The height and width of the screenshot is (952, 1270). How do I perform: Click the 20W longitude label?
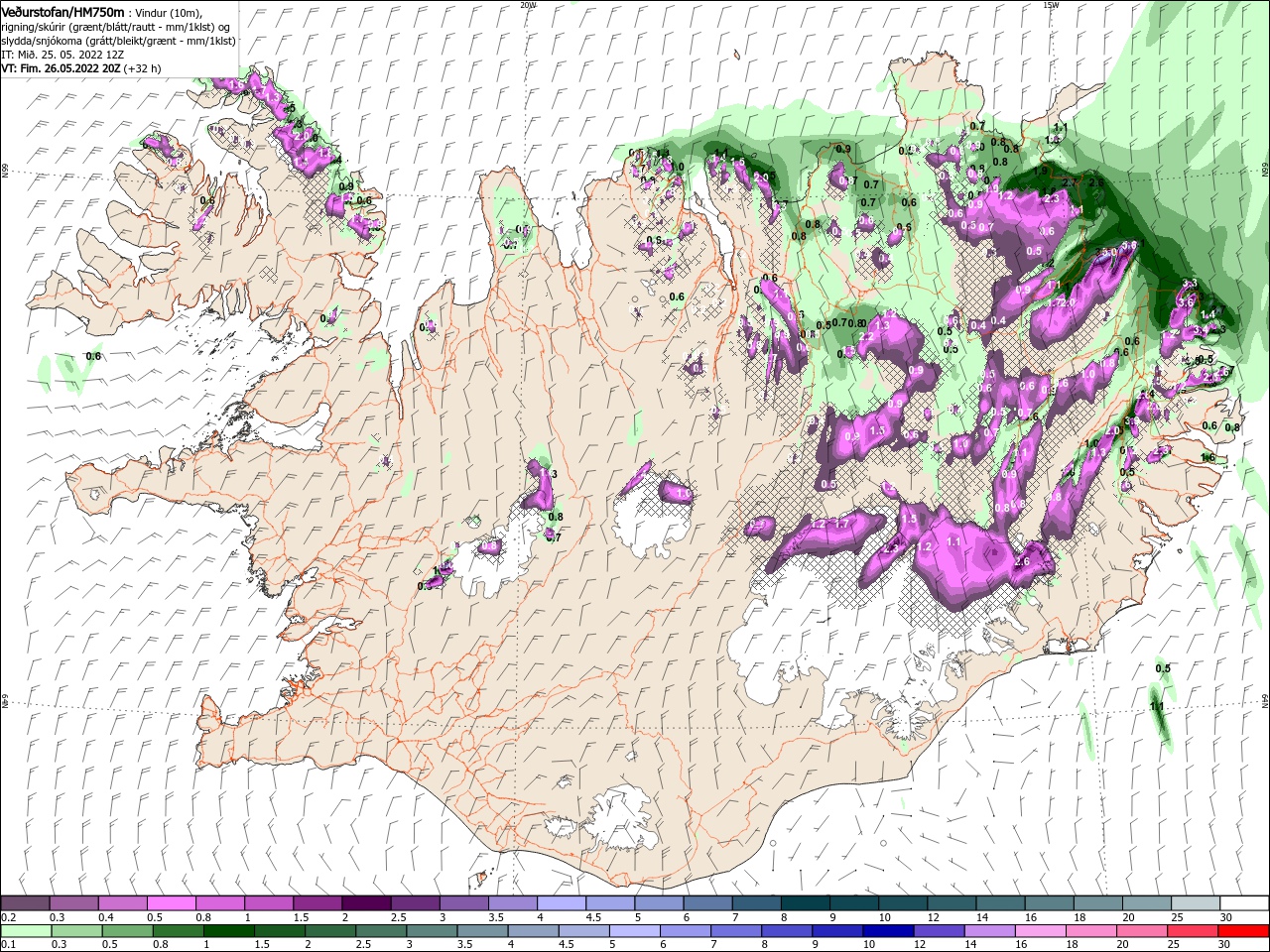528,4
